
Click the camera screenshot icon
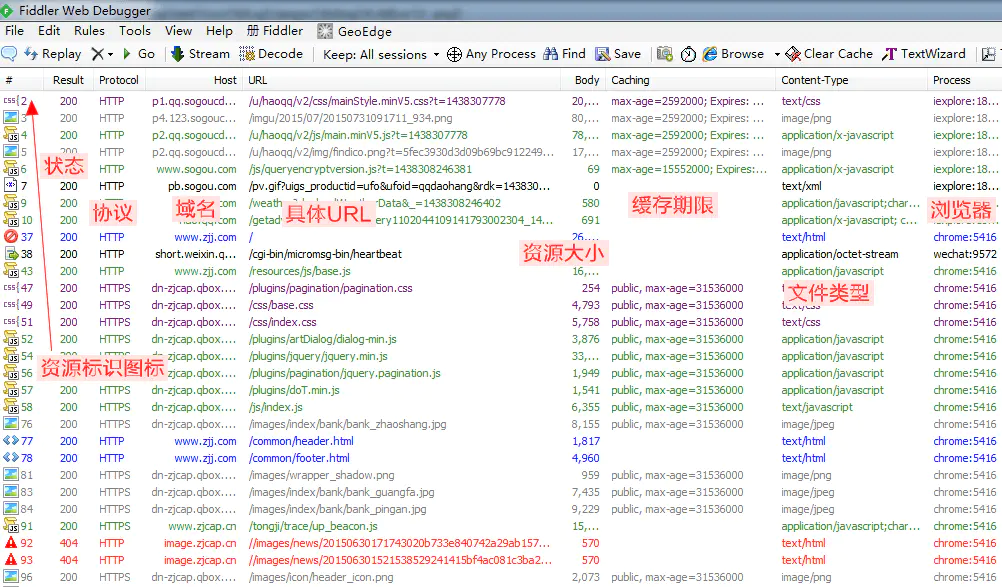click(x=665, y=54)
